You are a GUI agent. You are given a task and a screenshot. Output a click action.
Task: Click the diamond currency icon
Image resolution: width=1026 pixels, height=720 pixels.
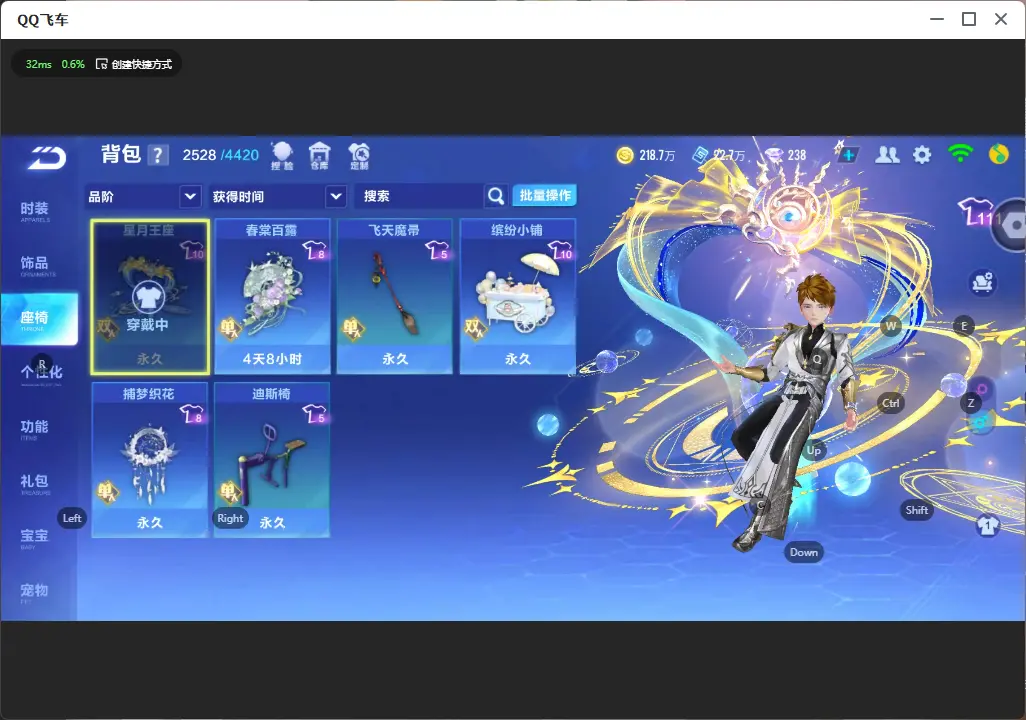pyautogui.click(x=774, y=155)
